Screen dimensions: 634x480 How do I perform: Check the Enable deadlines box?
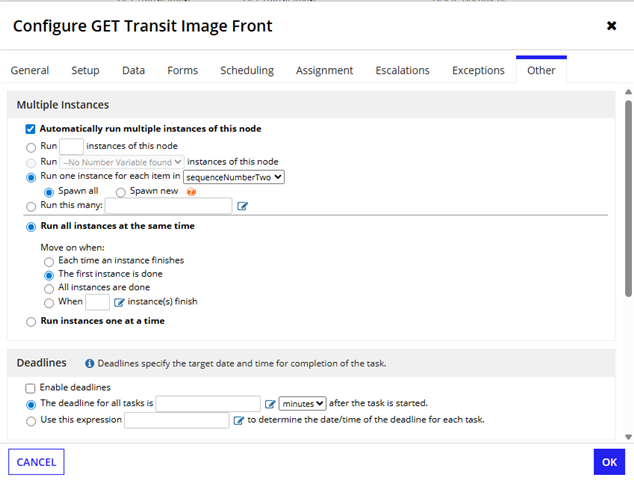(x=30, y=388)
